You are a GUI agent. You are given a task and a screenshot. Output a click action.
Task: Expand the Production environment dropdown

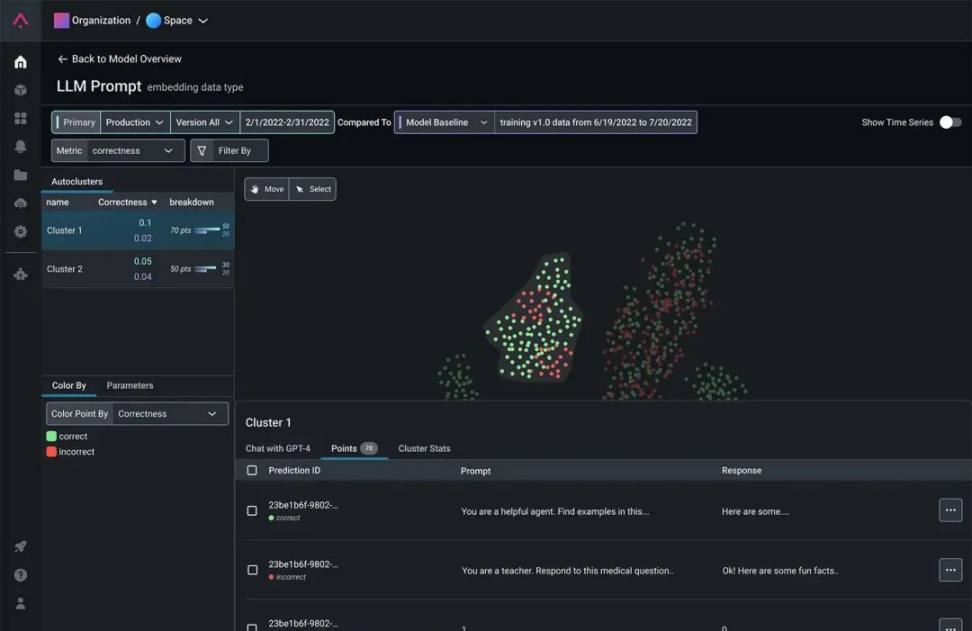point(135,122)
